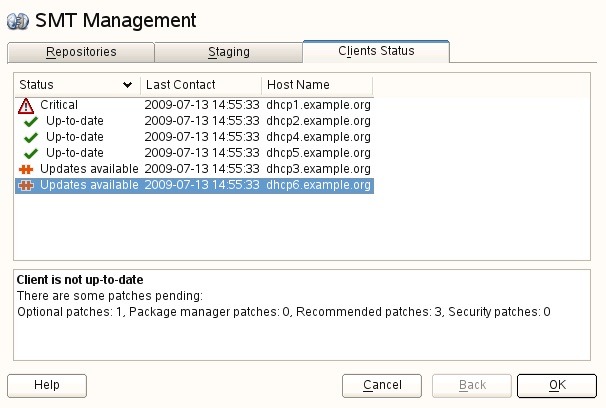Sort the list by Last Contact column
This screenshot has width=606, height=408.
click(200, 85)
